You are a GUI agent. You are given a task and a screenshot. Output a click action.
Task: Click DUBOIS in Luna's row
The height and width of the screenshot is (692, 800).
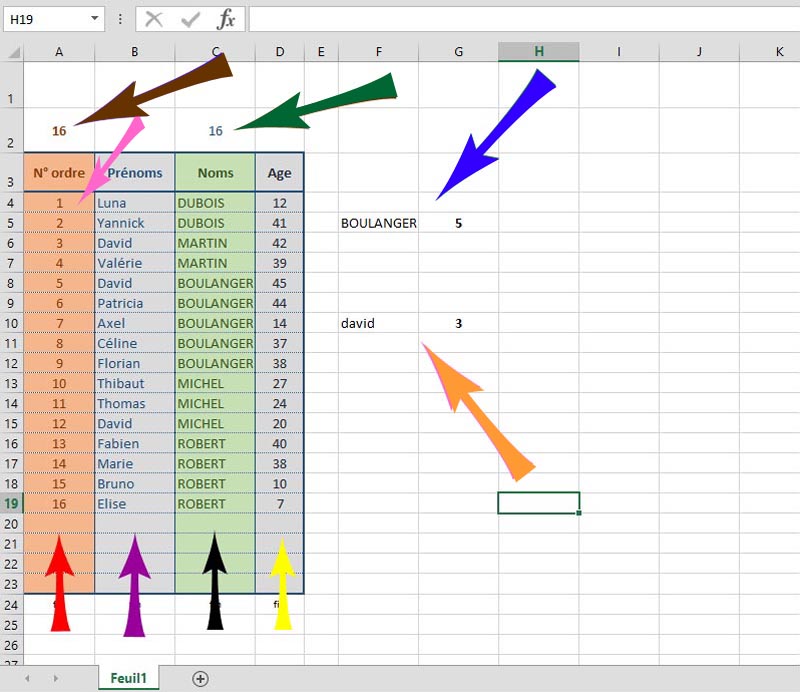[x=215, y=203]
